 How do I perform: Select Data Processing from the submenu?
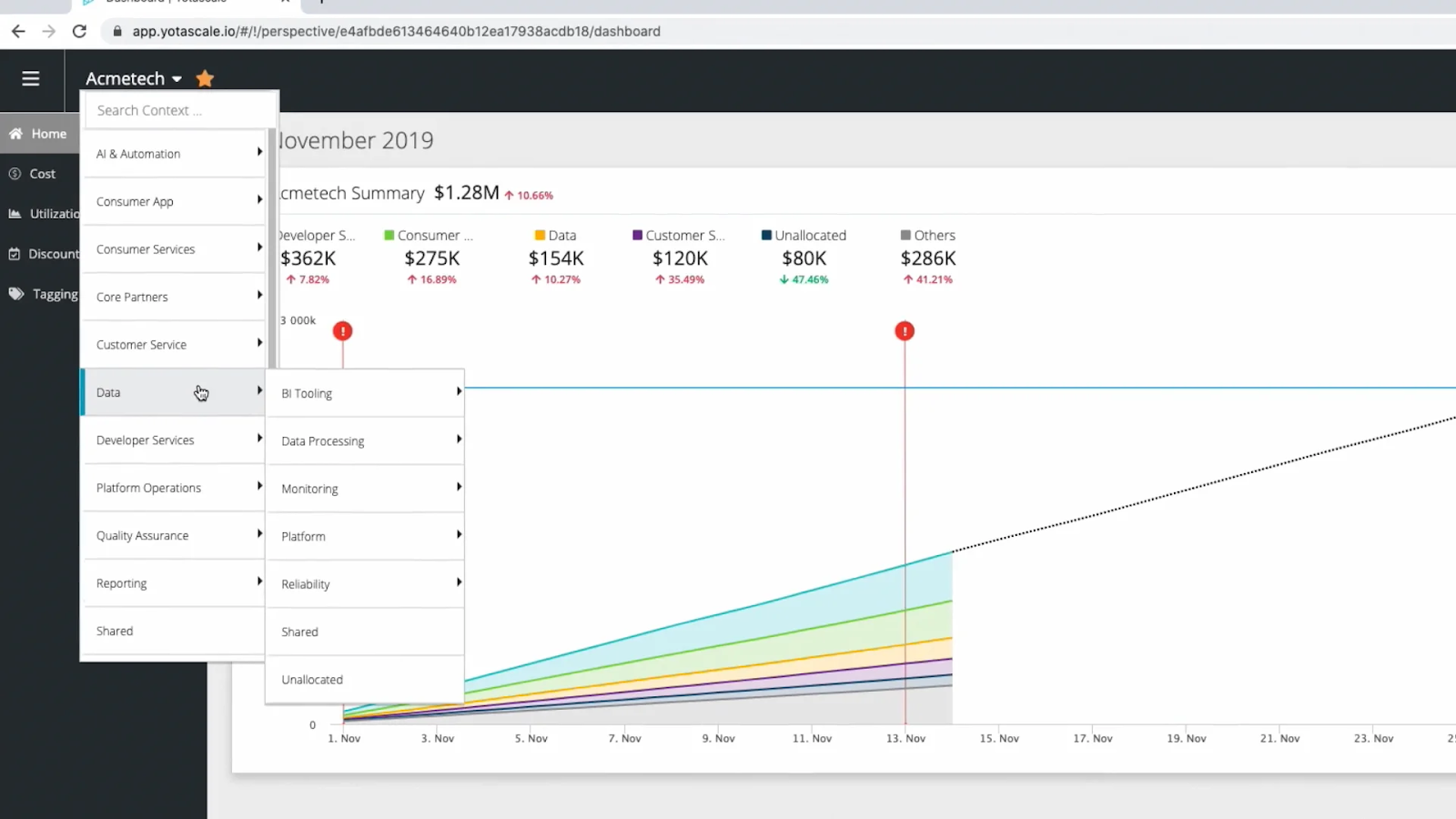[322, 440]
